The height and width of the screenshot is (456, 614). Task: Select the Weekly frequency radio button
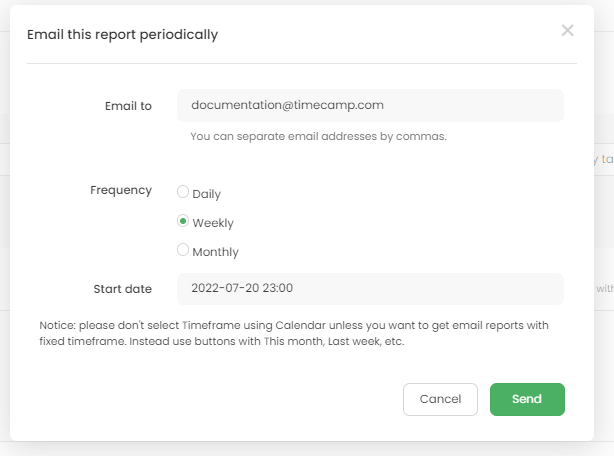point(183,221)
